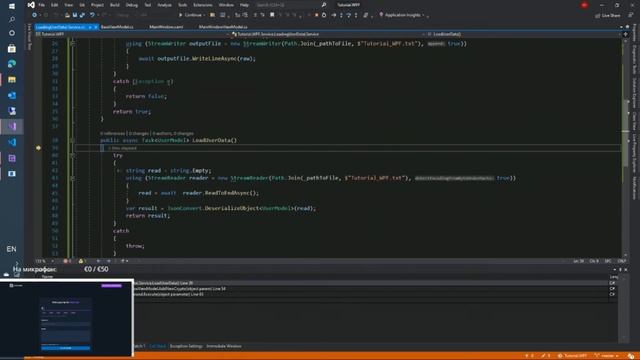Click the feedback icon next to Live Share
Image resolution: width=640 pixels, height=360 pixels.
click(631, 16)
